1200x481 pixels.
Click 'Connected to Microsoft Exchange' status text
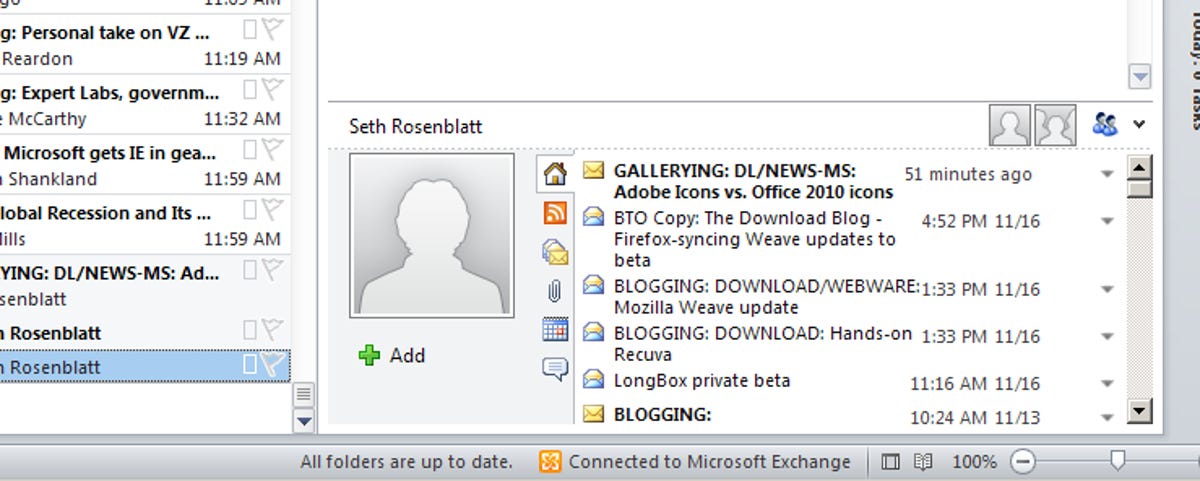pyautogui.click(x=709, y=462)
